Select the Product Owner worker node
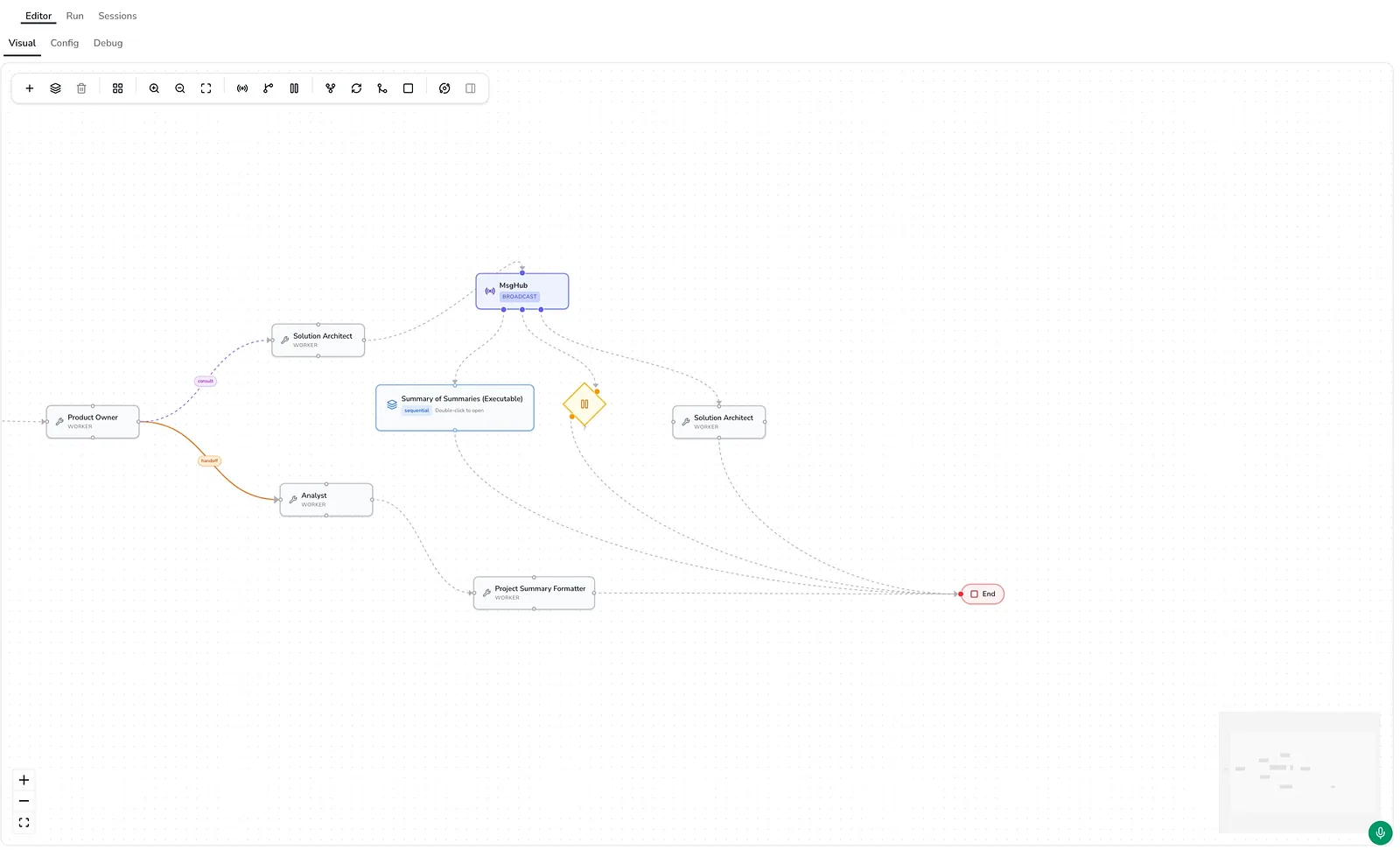This screenshot has height=850, width=1400. [x=93, y=422]
